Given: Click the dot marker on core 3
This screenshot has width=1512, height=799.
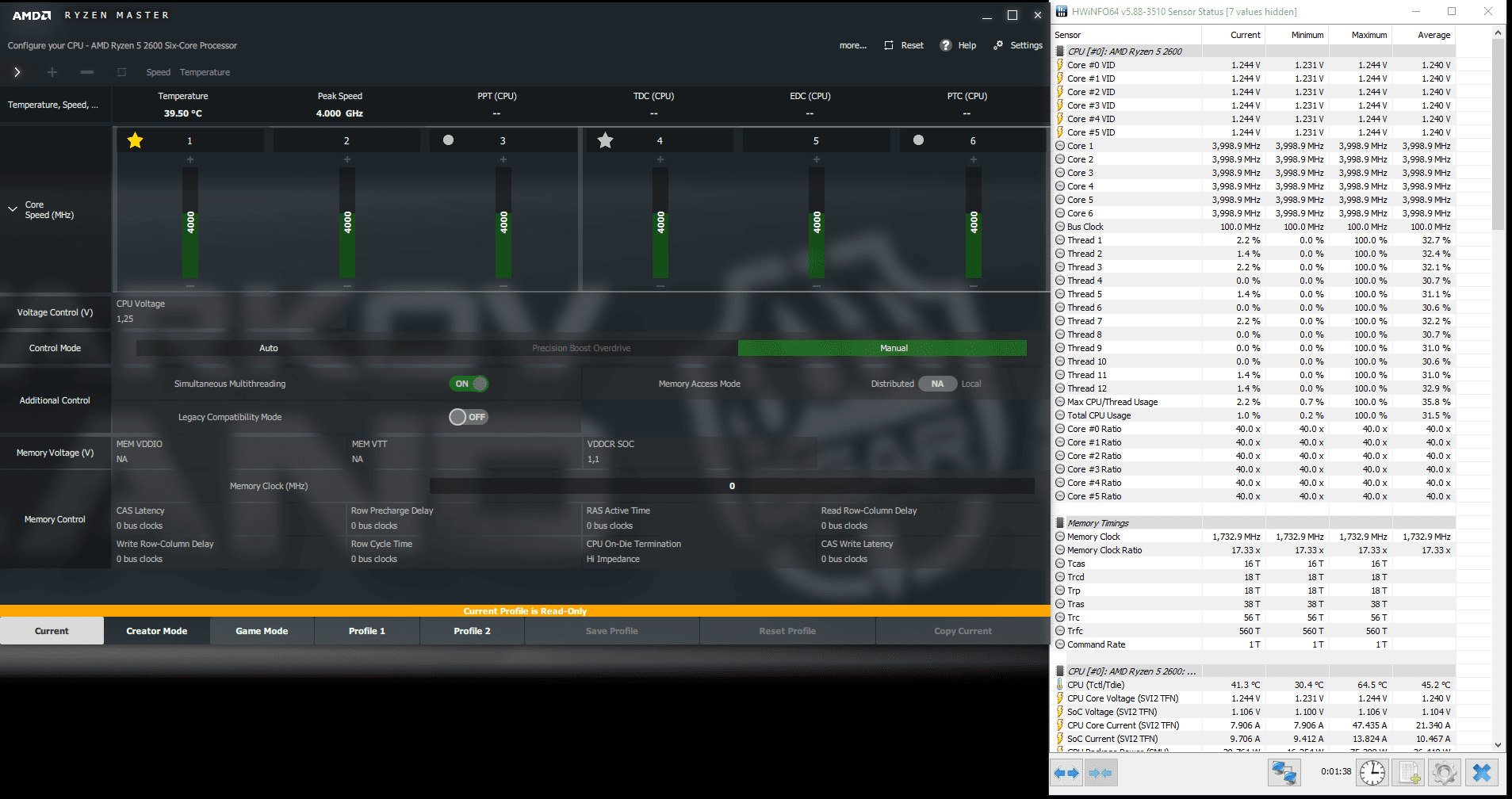Looking at the screenshot, I should pyautogui.click(x=448, y=140).
